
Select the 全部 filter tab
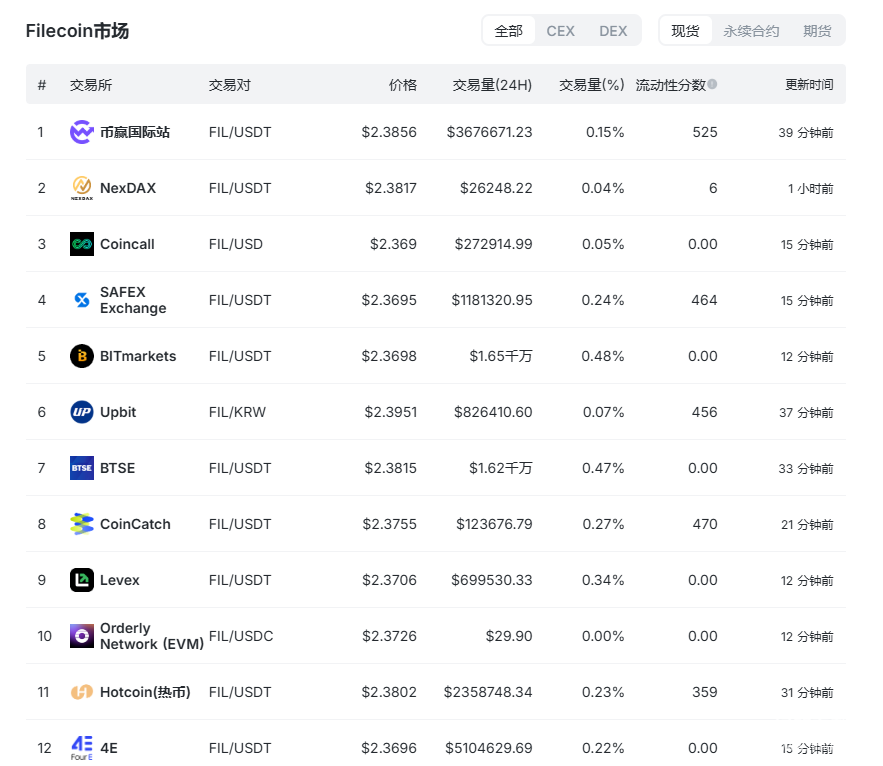(x=509, y=30)
